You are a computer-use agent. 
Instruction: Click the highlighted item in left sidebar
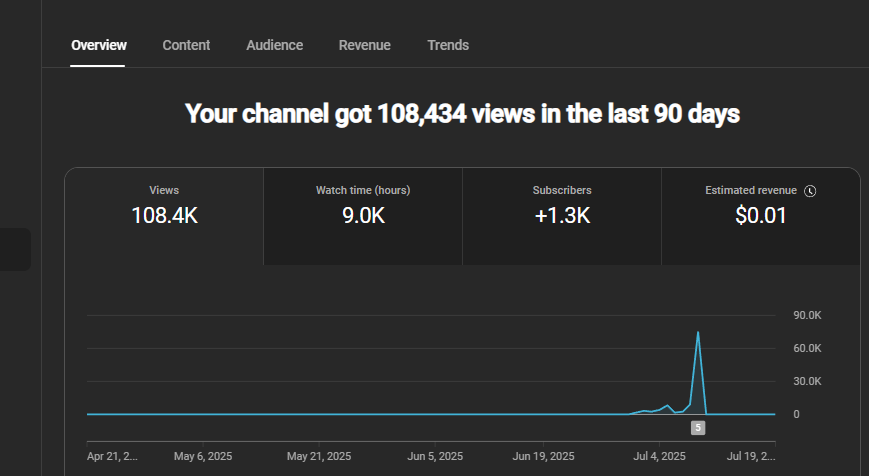[x=15, y=249]
